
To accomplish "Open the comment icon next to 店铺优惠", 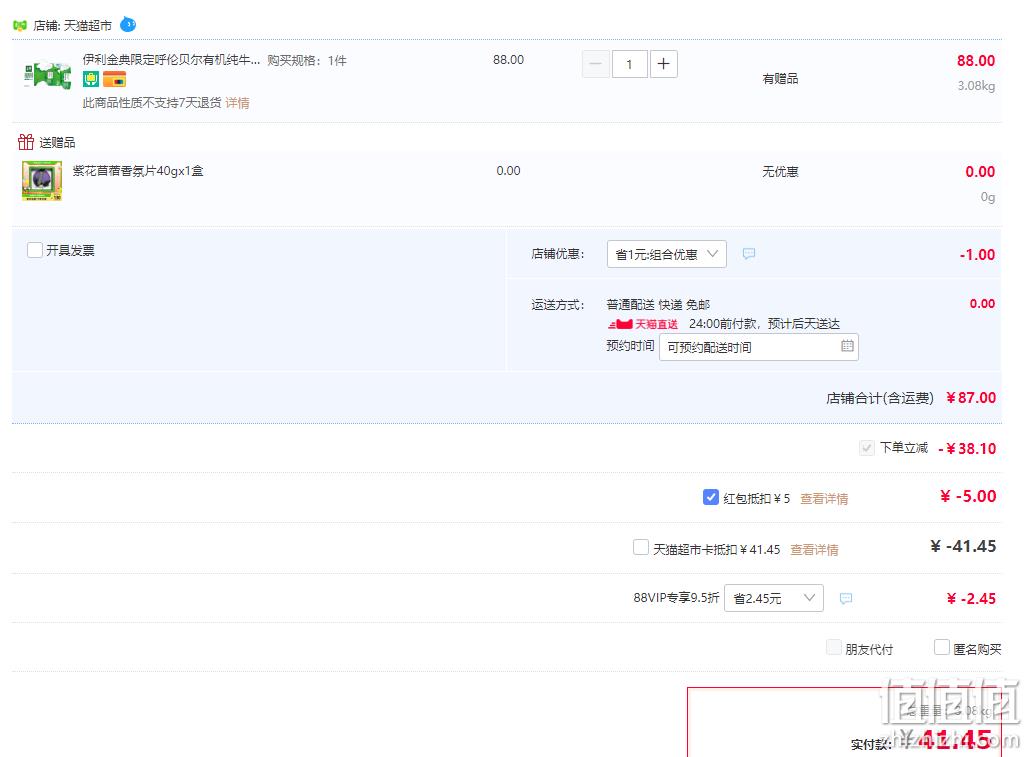I will click(x=749, y=254).
